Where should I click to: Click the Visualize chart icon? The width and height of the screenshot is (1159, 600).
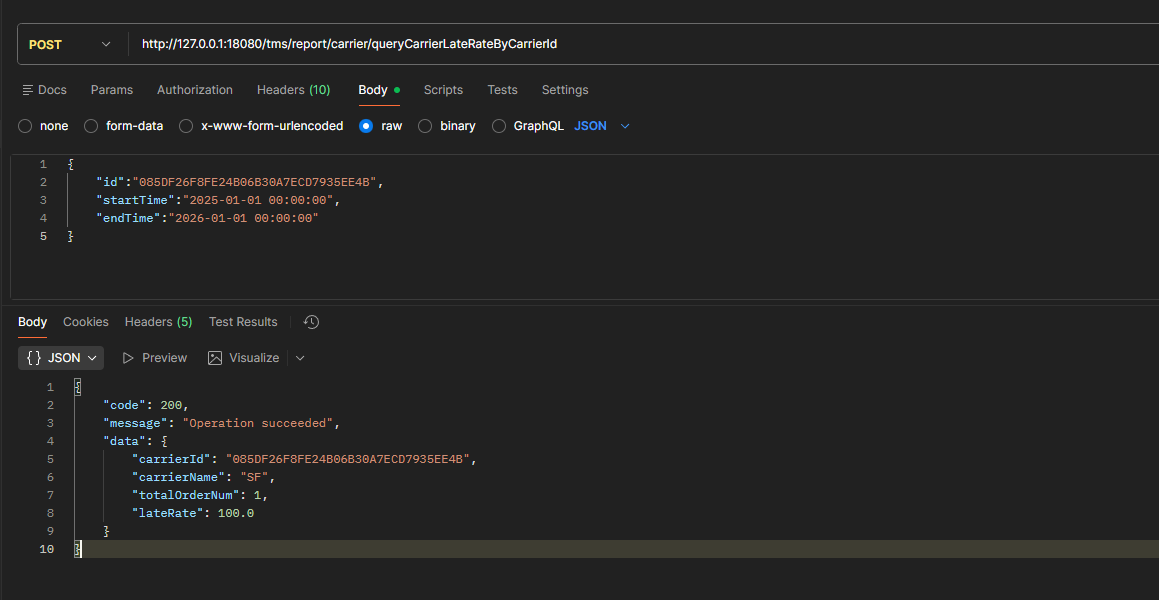[215, 358]
